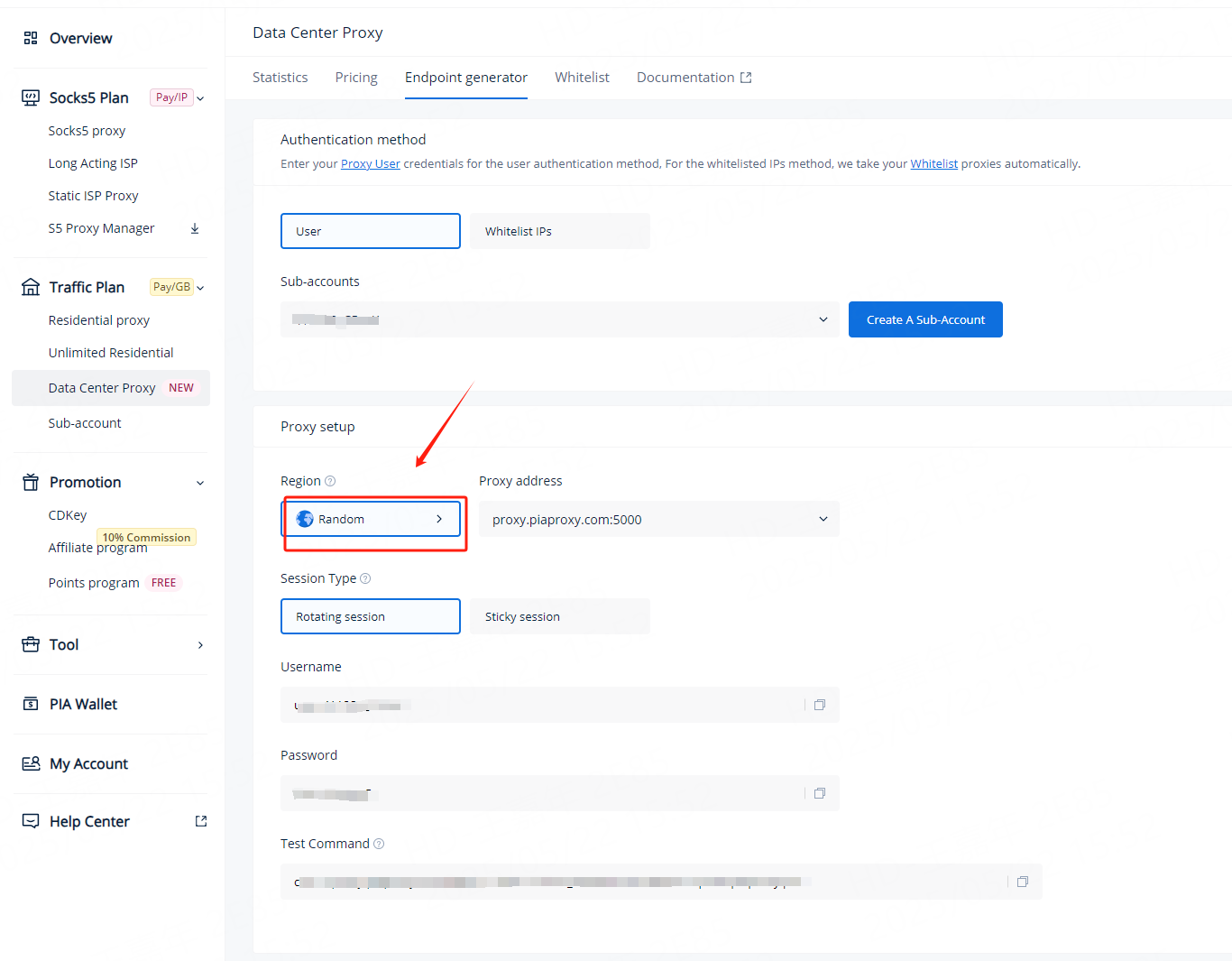Switch to the Pricing tab

click(356, 78)
